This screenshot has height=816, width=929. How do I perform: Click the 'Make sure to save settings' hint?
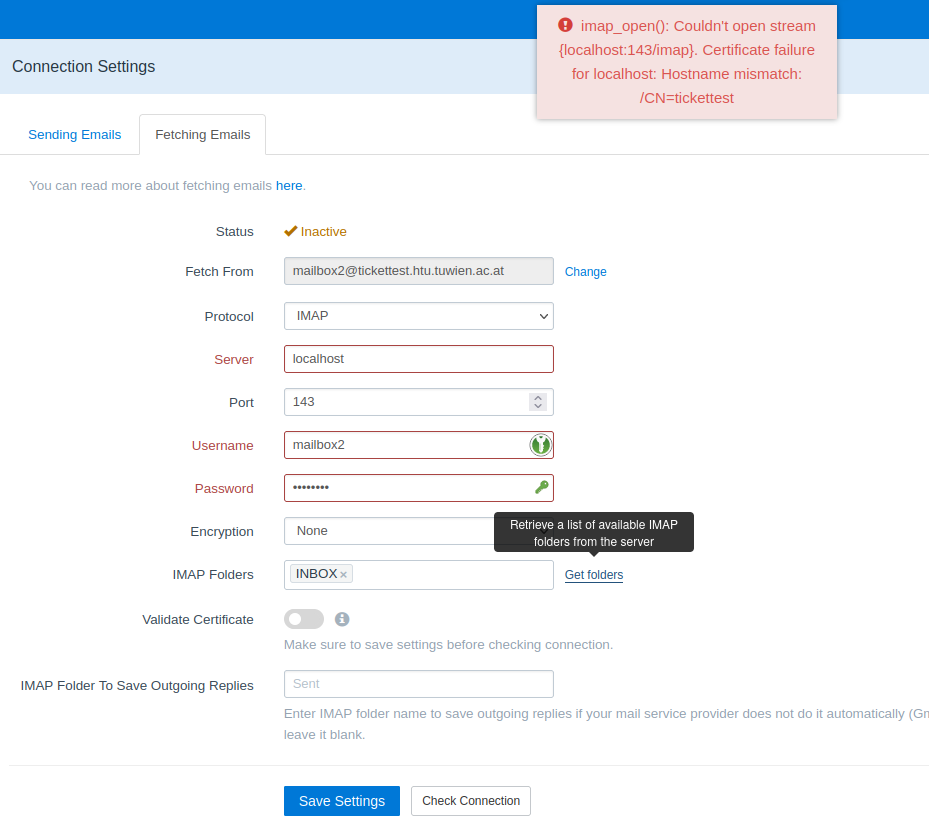pos(449,645)
